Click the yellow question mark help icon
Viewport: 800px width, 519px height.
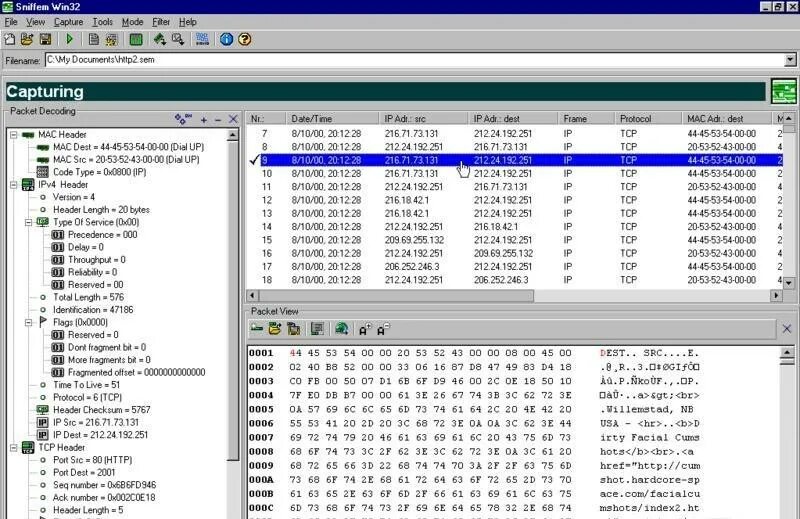click(x=245, y=39)
